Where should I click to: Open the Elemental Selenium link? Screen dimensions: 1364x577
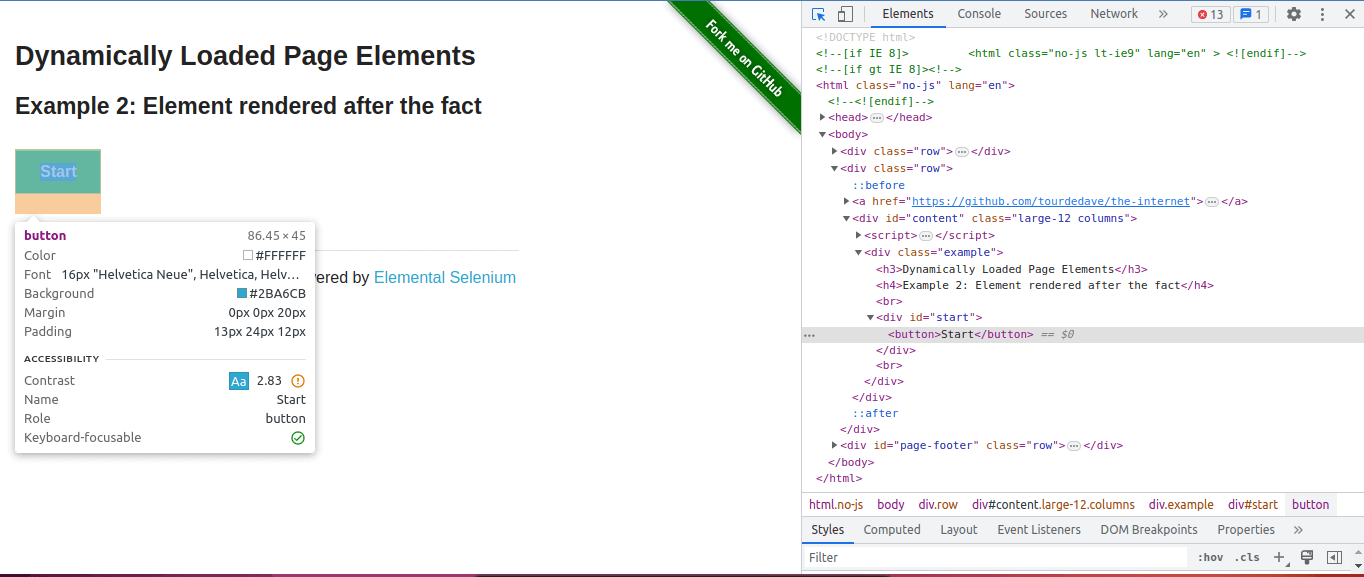(x=445, y=277)
